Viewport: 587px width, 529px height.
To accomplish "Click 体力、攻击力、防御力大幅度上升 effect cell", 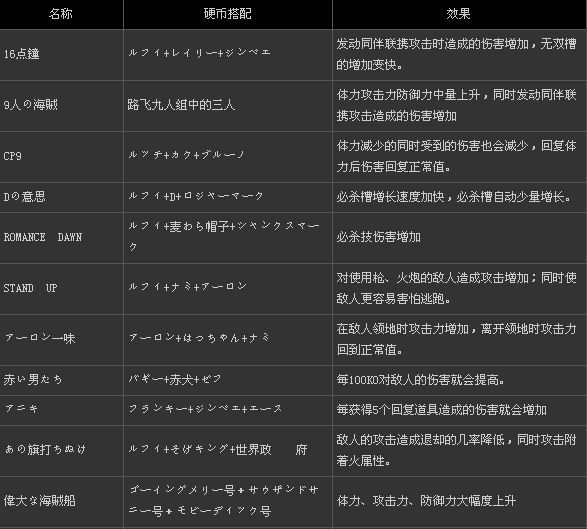I will pos(459,502).
